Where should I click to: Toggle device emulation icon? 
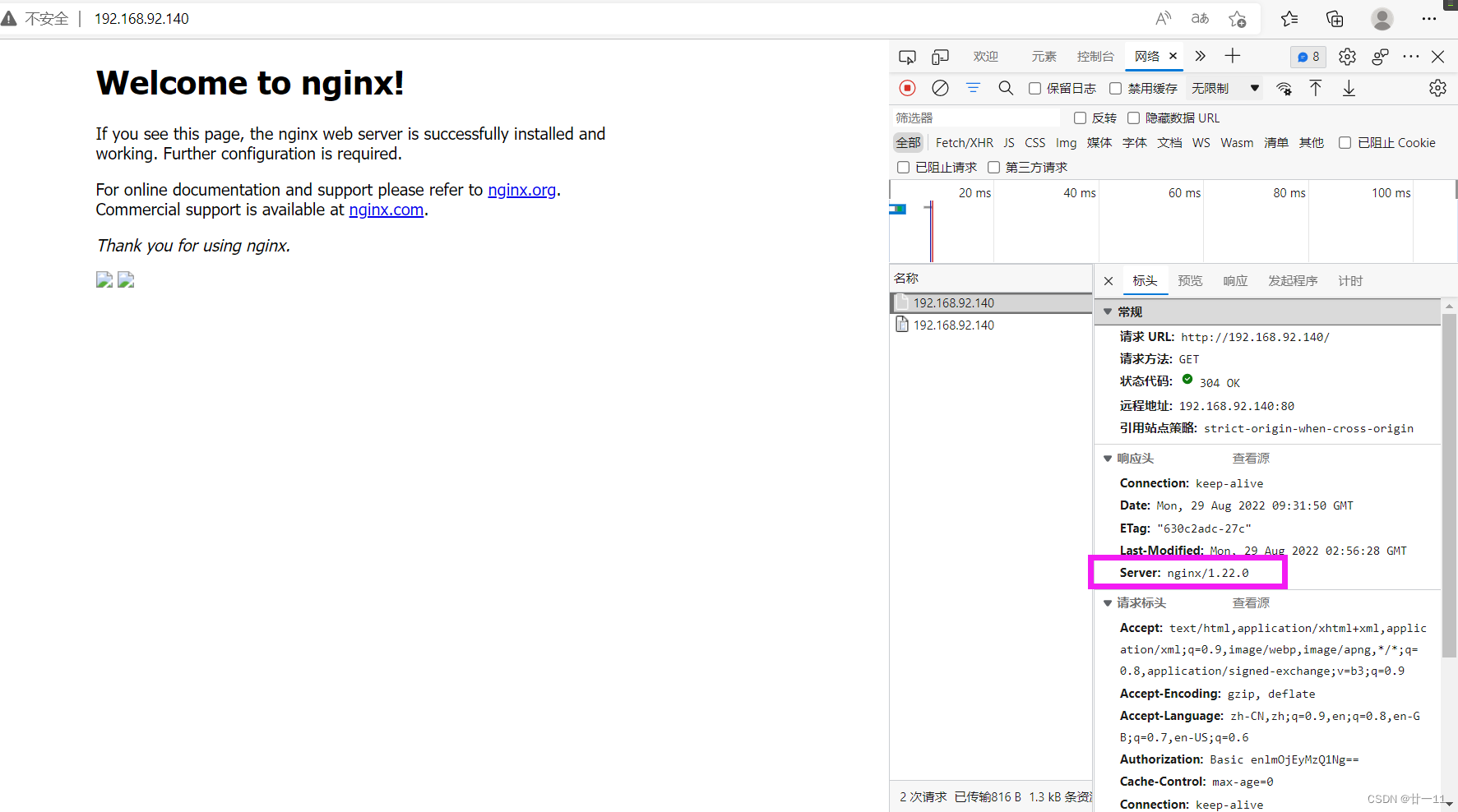tap(940, 57)
